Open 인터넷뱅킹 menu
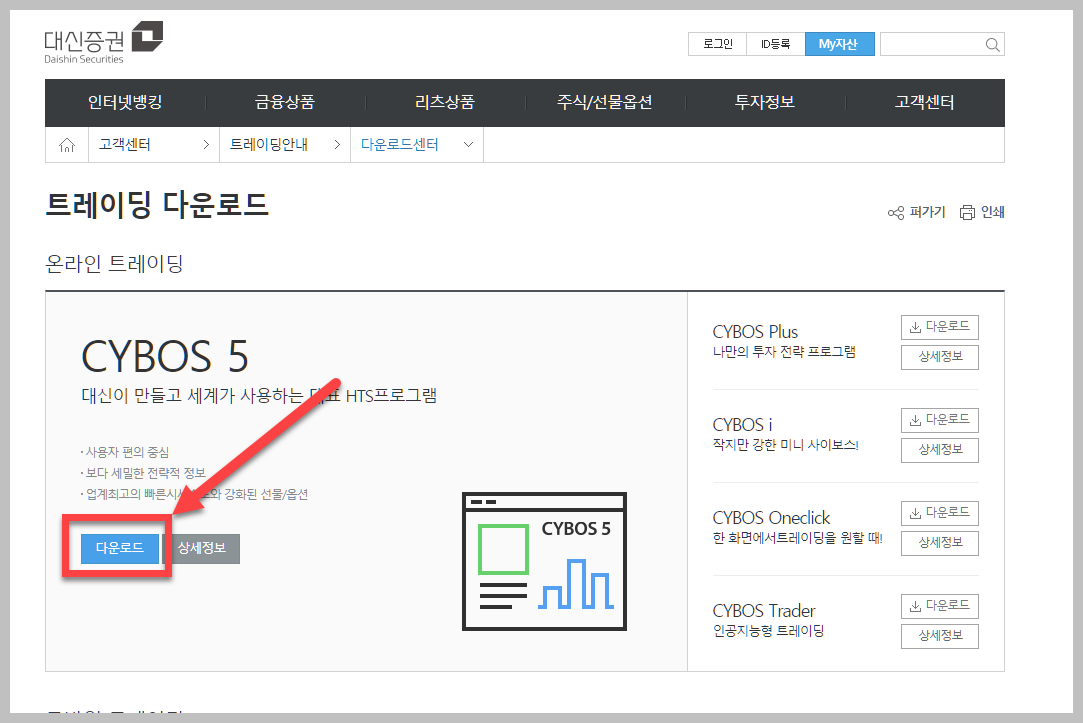The height and width of the screenshot is (723, 1083). click(x=125, y=102)
